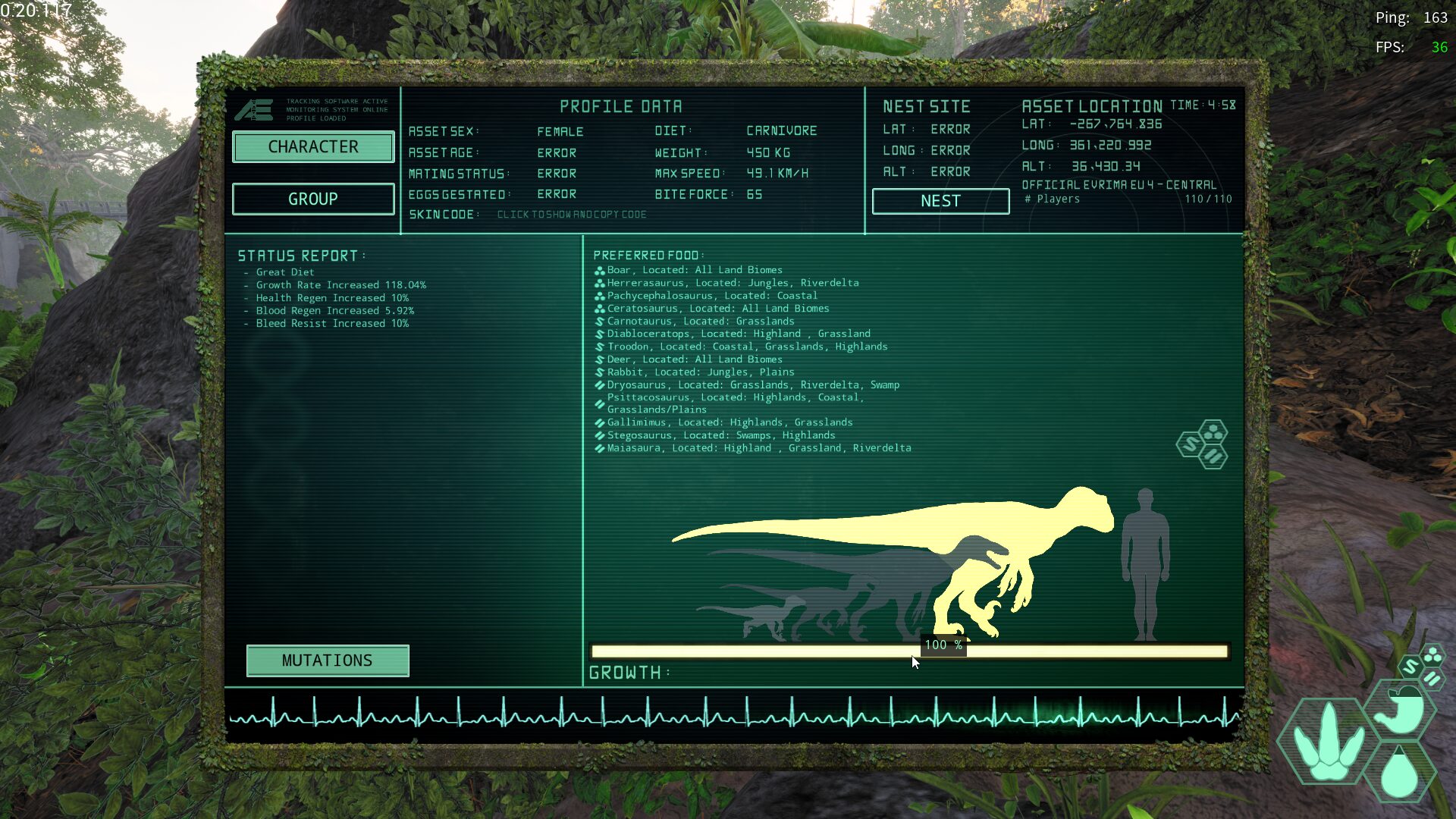Click the yellow growth progress bar
Image resolution: width=1456 pixels, height=819 pixels.
coord(758,651)
